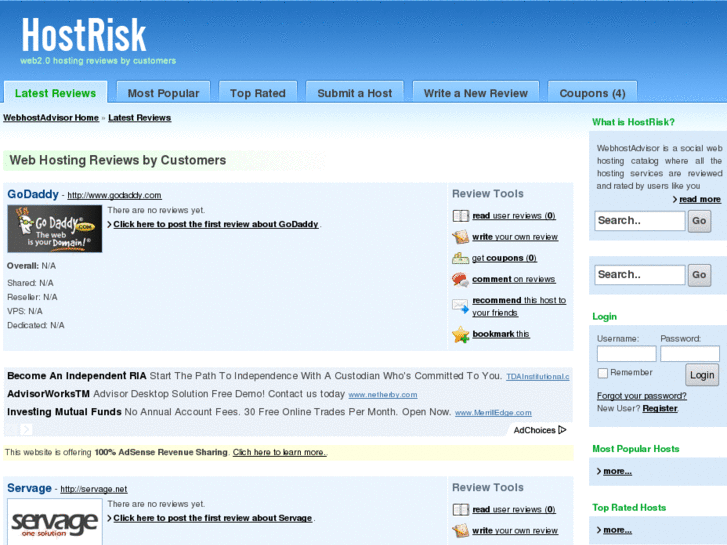Toggle the Remember checkbox
This screenshot has width=727, height=545.
[603, 373]
